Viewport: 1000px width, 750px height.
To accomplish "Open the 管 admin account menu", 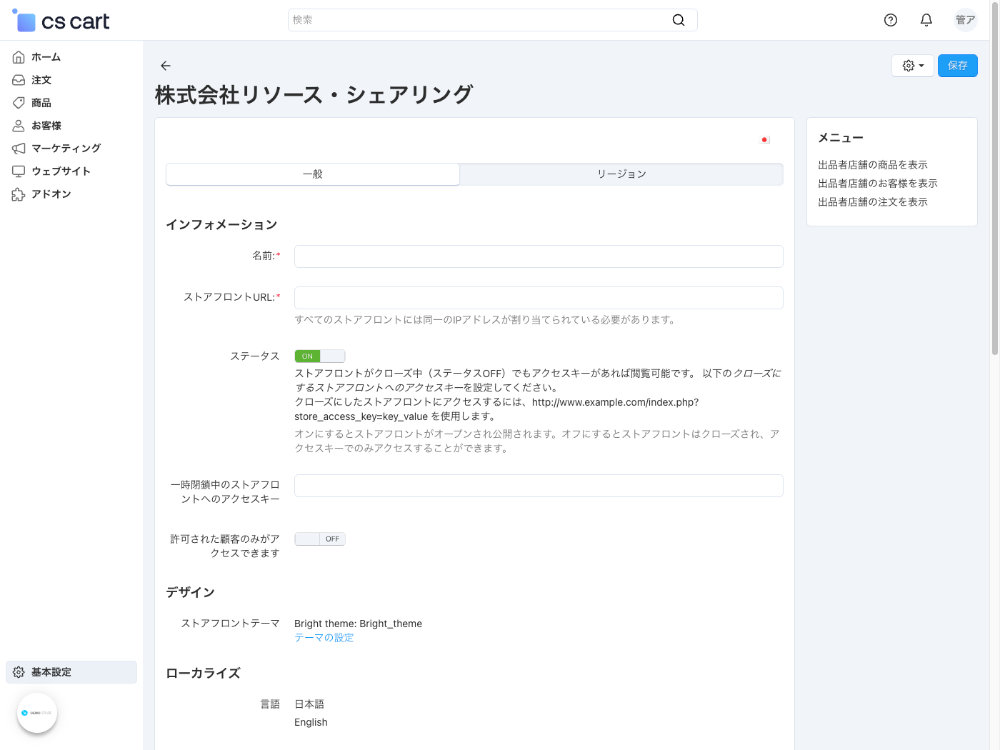I will (x=963, y=19).
